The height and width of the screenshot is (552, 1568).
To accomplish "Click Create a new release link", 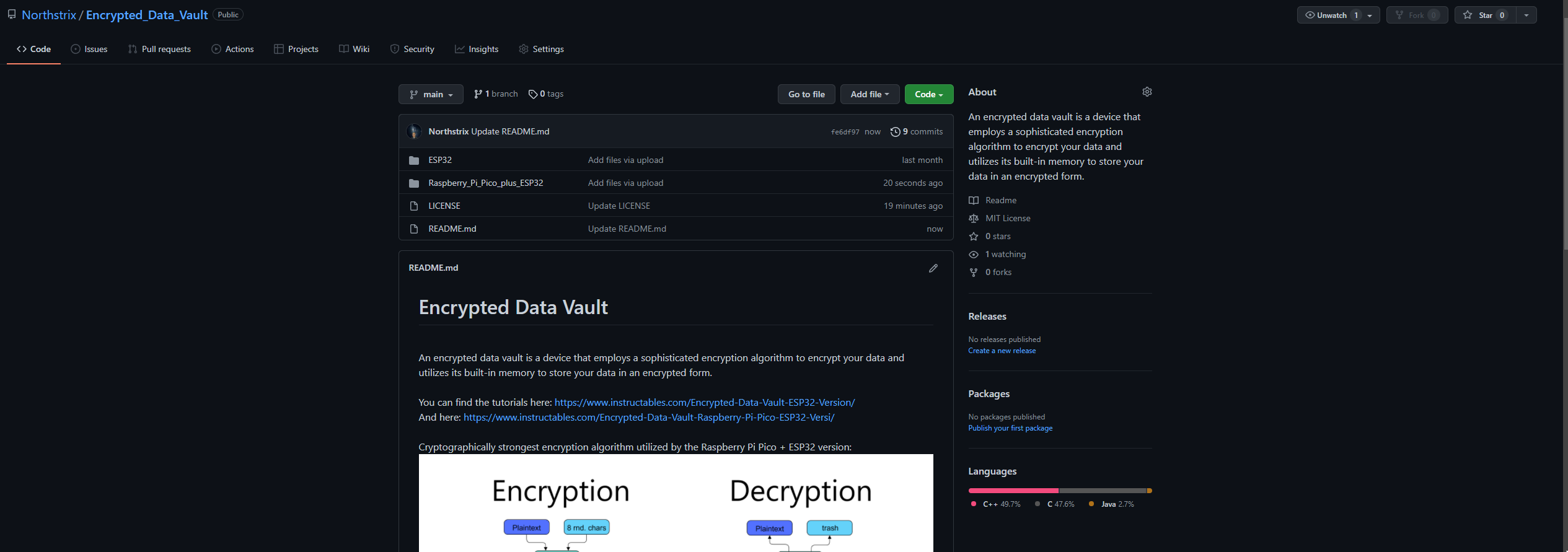I will tap(1002, 351).
